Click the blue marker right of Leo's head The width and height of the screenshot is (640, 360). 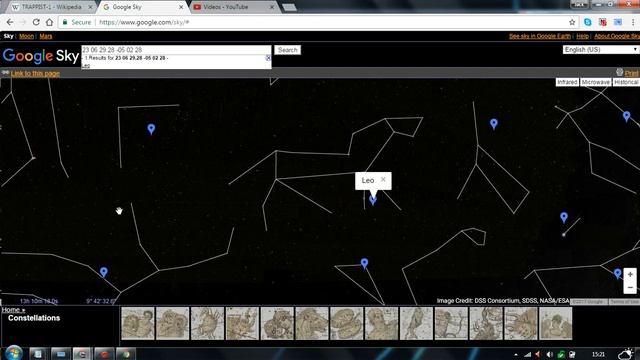(x=493, y=124)
